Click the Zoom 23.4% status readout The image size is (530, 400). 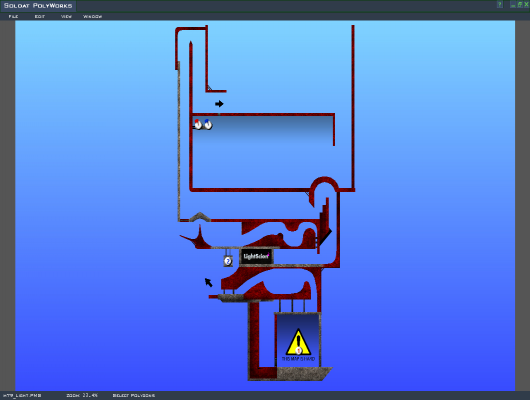tap(82, 395)
